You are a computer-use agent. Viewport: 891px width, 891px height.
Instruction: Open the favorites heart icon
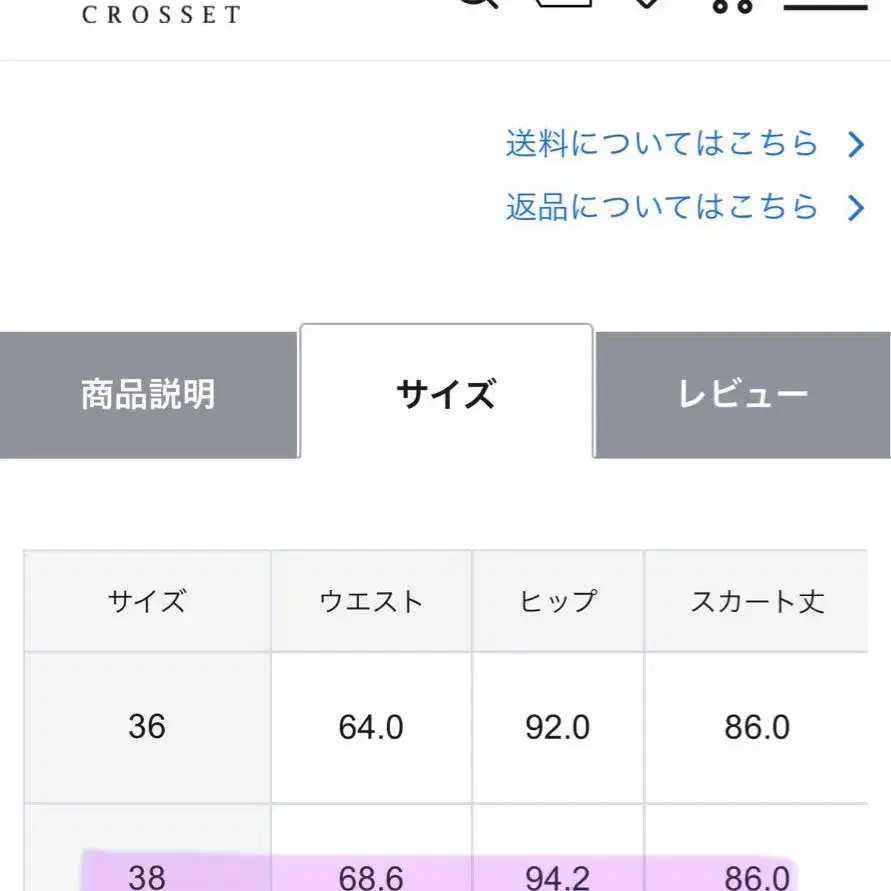pos(648,4)
